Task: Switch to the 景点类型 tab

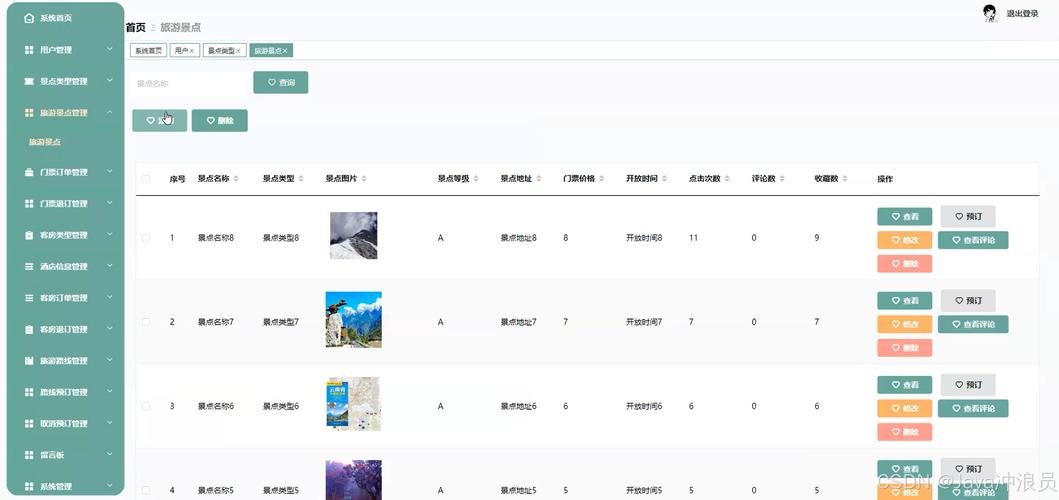Action: pyautogui.click(x=224, y=51)
